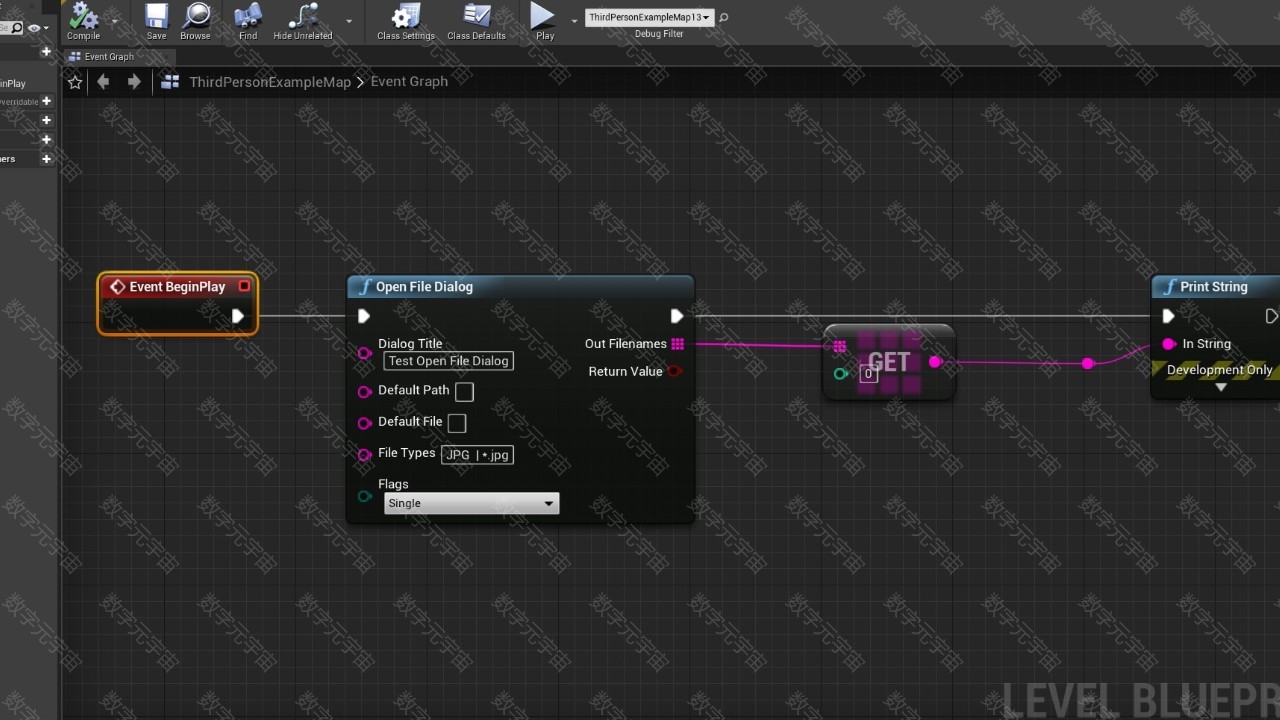This screenshot has width=1280, height=720.
Task: Toggle the eye view options icon
Action: [34, 28]
